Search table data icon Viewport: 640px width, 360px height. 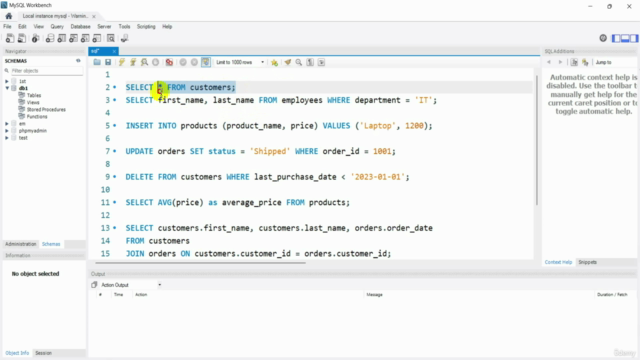point(111,38)
